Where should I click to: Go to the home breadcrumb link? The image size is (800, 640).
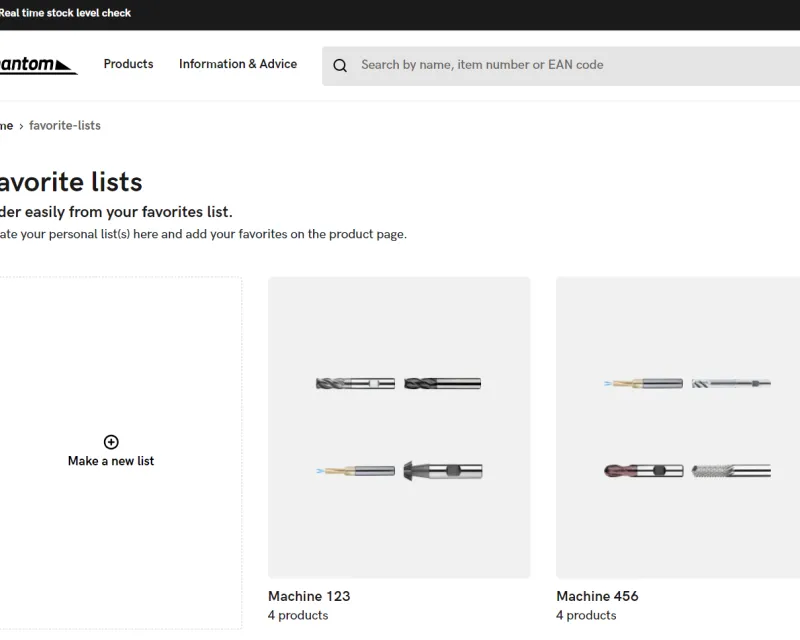click(6, 126)
